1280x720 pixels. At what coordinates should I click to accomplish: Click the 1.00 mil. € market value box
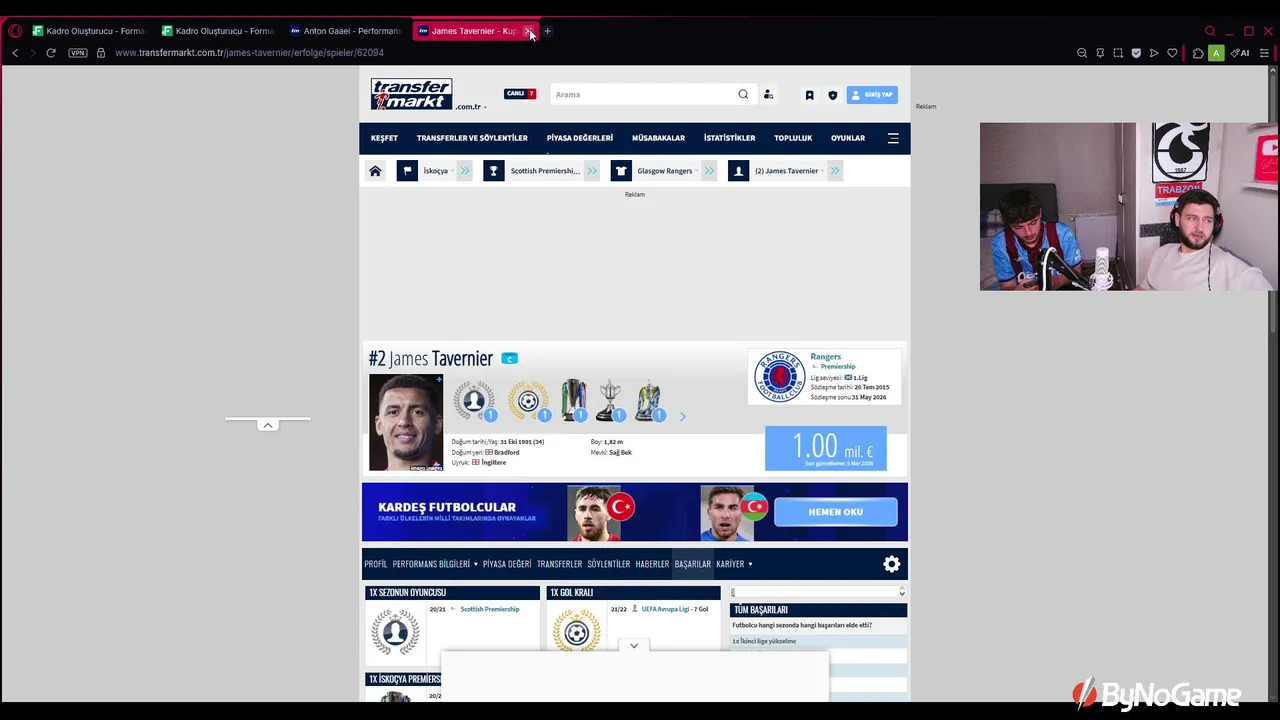click(x=826, y=448)
